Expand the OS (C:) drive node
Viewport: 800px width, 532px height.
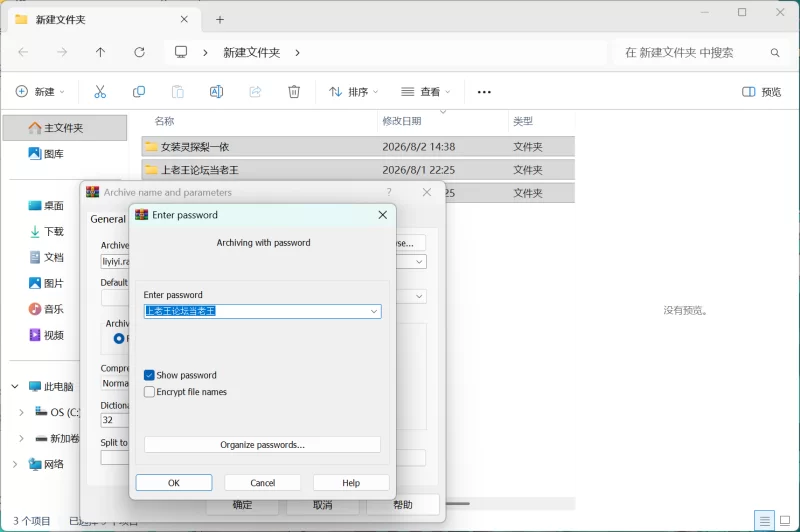tap(21, 412)
